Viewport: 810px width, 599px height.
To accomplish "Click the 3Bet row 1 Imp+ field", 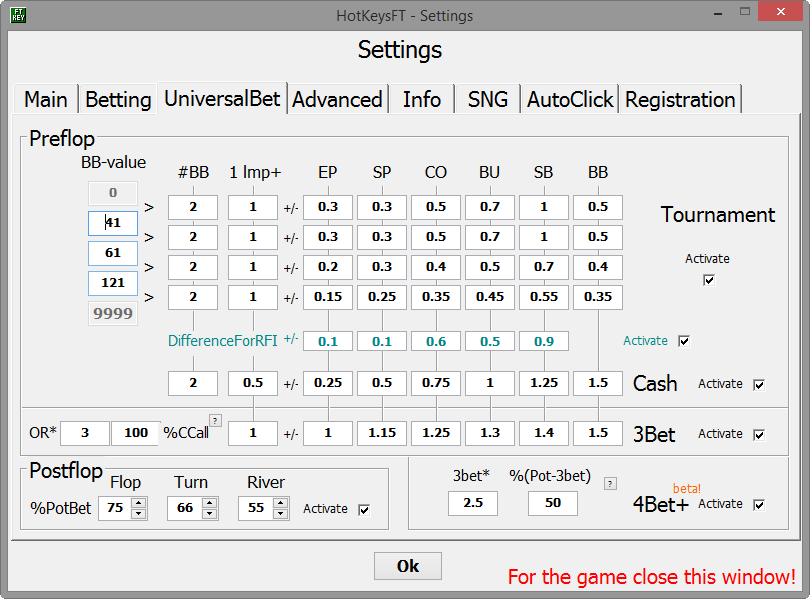I will [x=253, y=433].
